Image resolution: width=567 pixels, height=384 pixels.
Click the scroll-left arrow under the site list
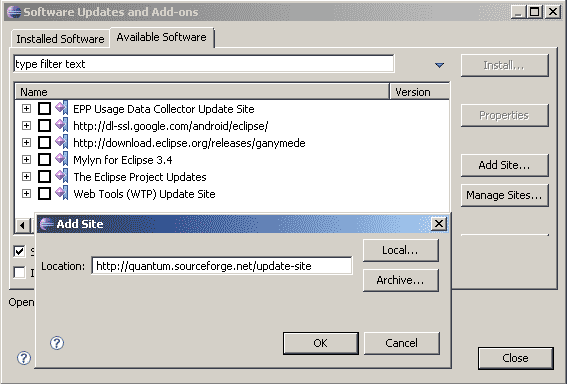(x=22, y=226)
